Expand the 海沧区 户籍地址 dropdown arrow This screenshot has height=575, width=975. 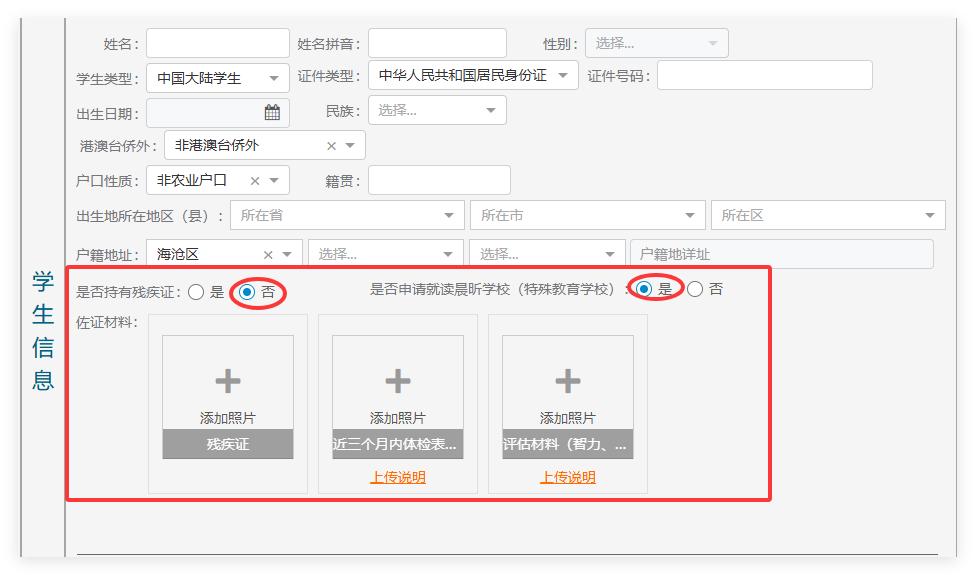point(287,255)
